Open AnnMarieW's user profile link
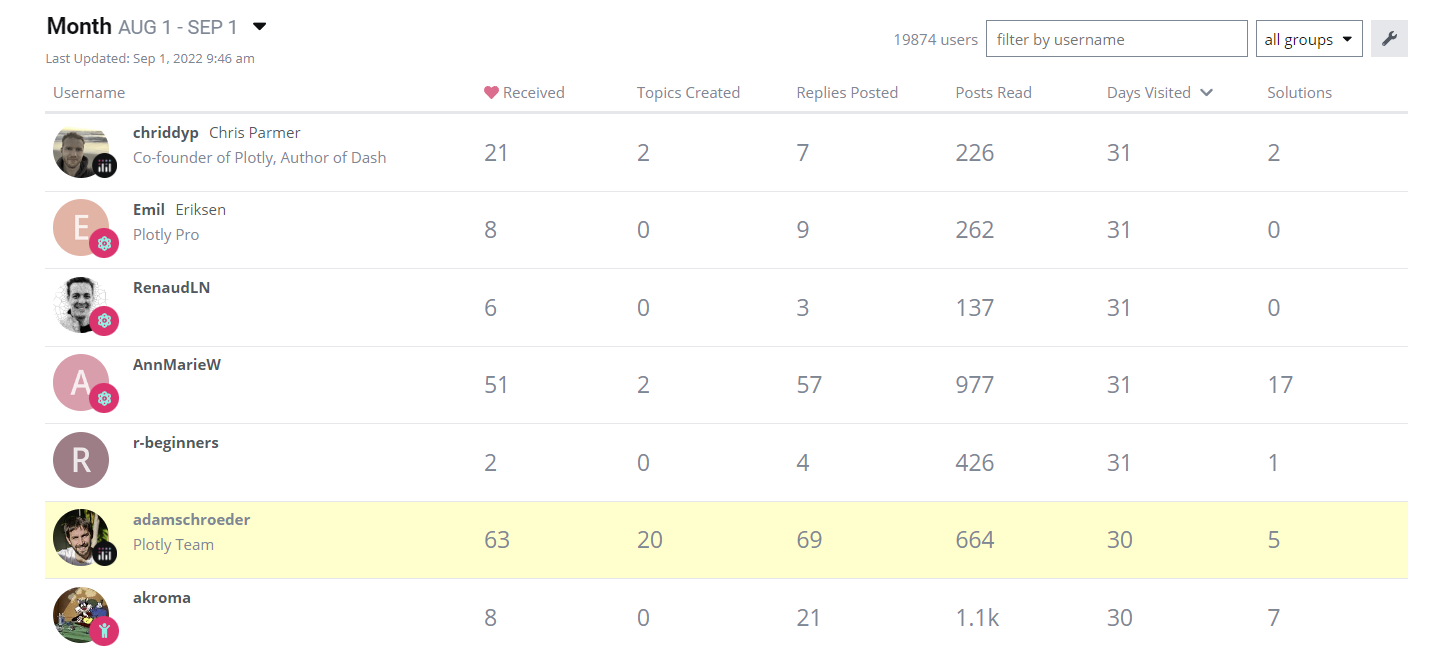Image resolution: width=1439 pixels, height=648 pixels. [x=177, y=365]
